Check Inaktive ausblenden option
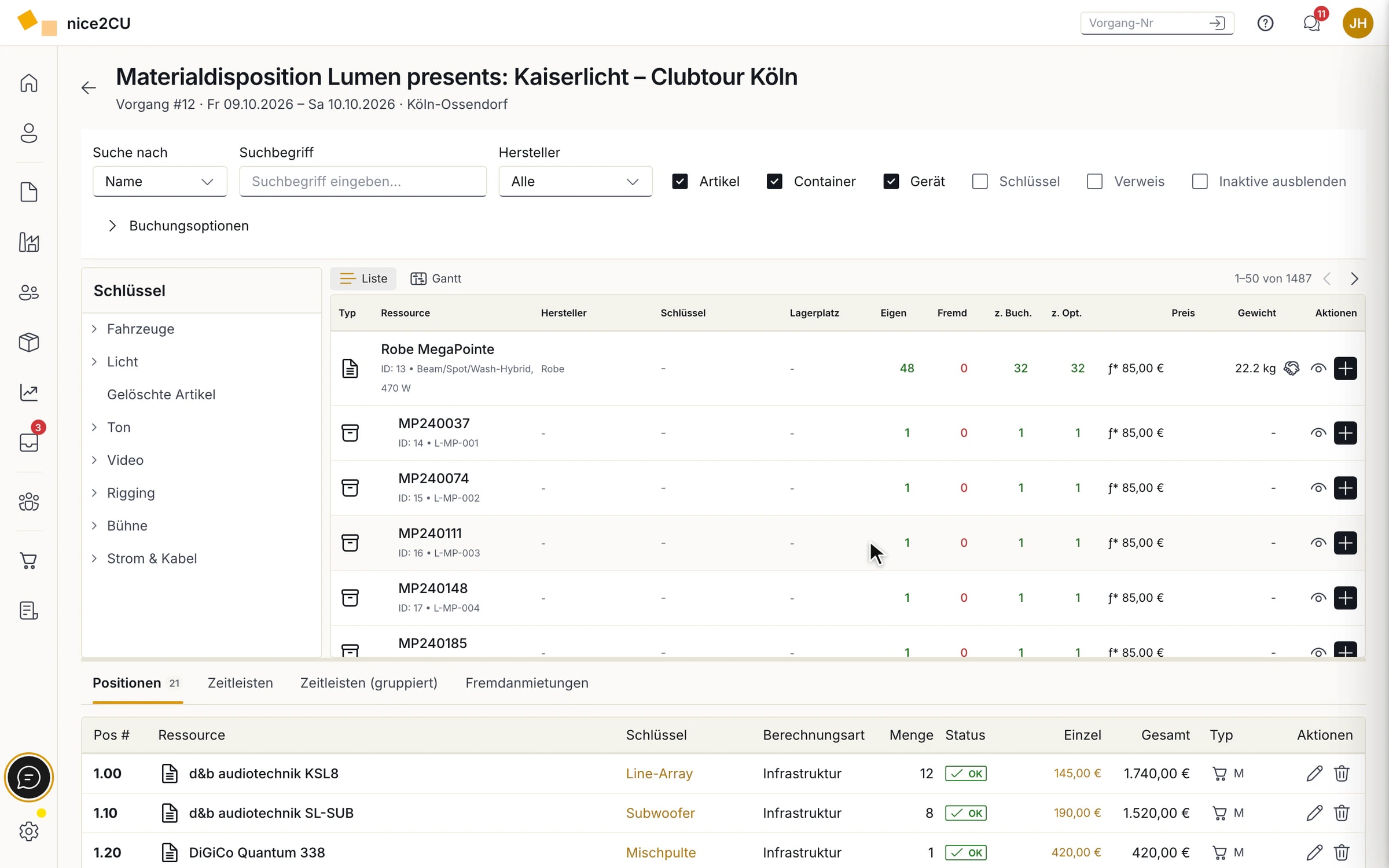 (1200, 182)
